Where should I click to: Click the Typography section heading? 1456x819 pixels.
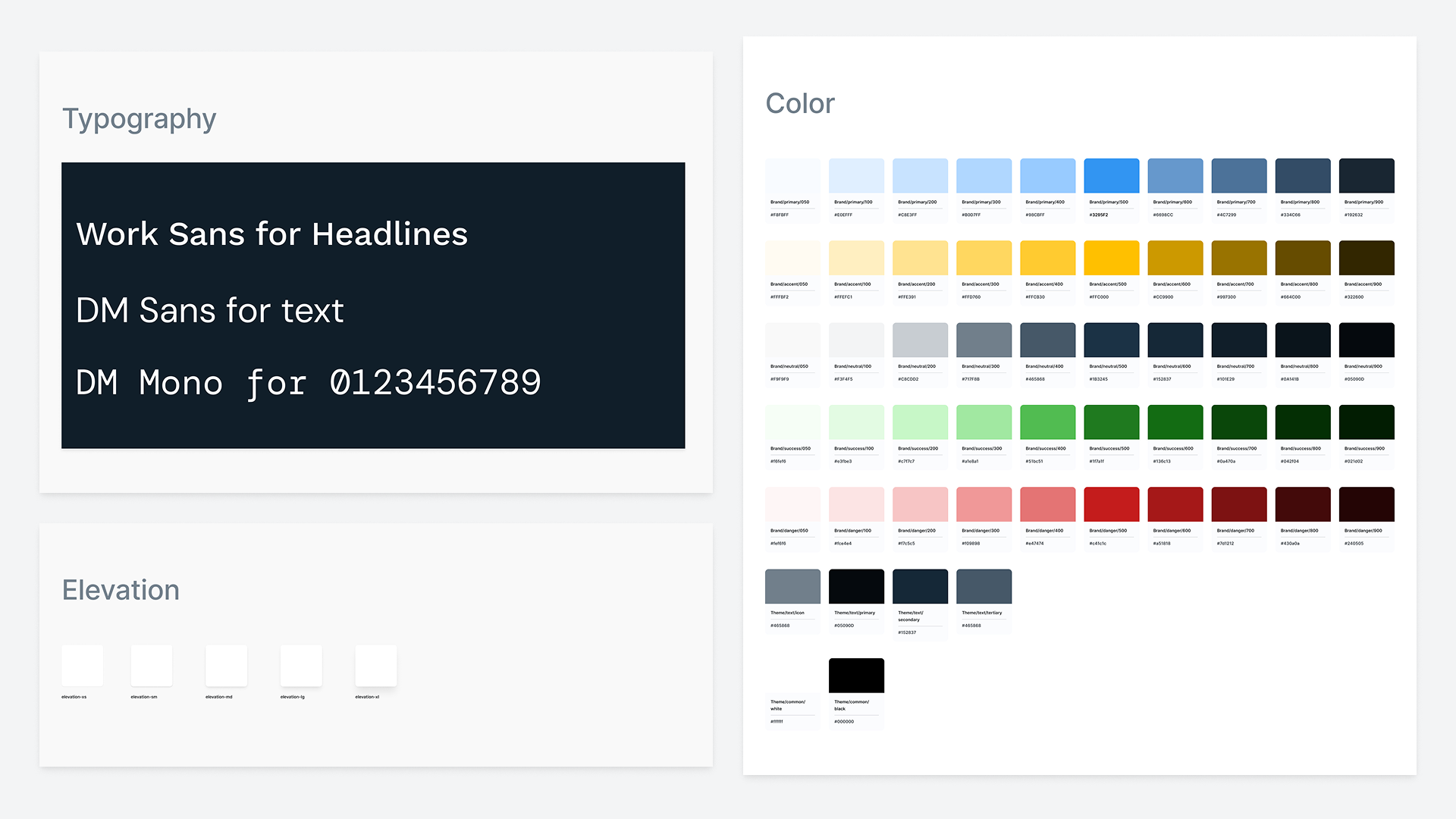(140, 119)
